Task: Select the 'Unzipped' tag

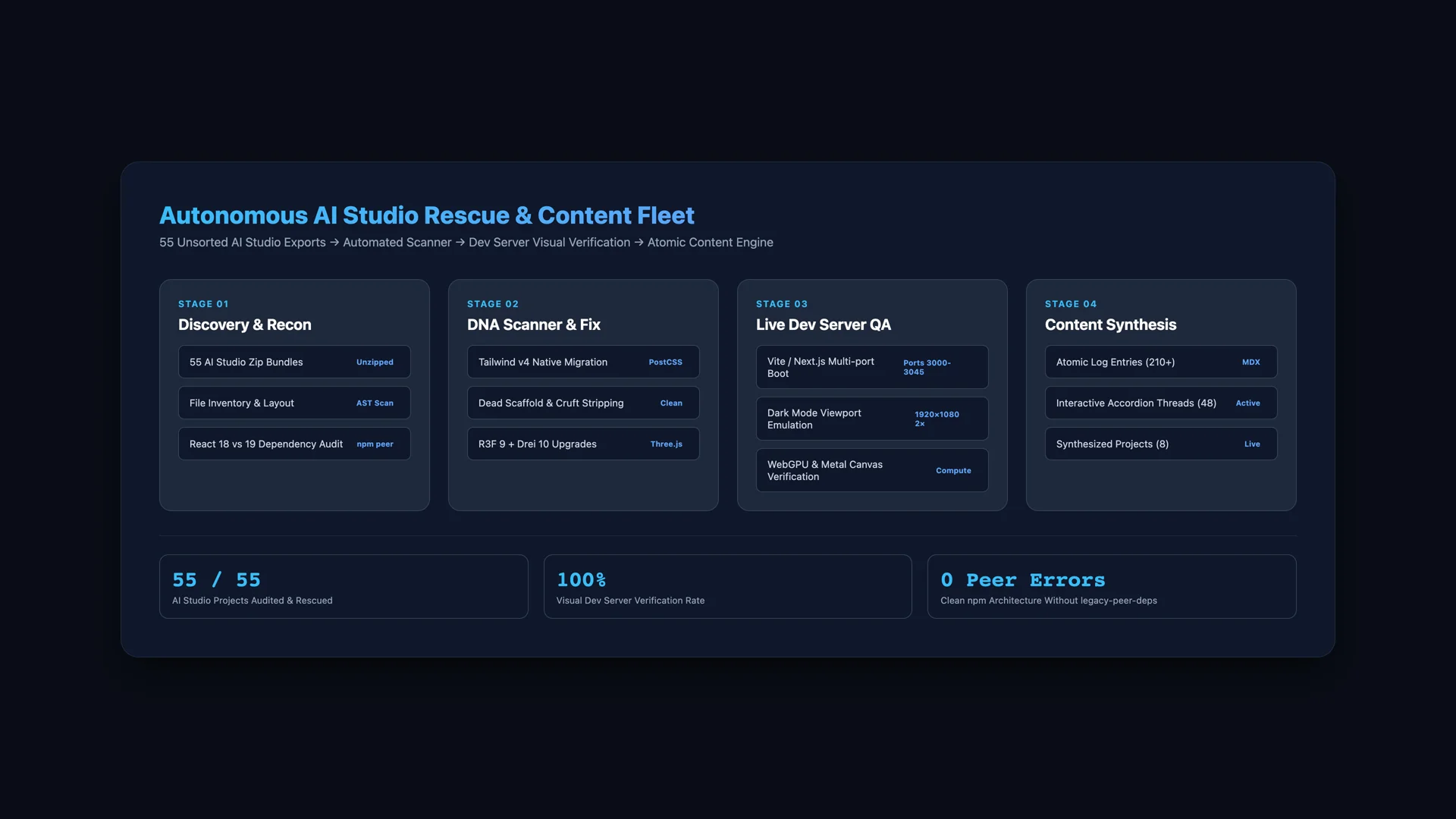Action: [x=375, y=362]
